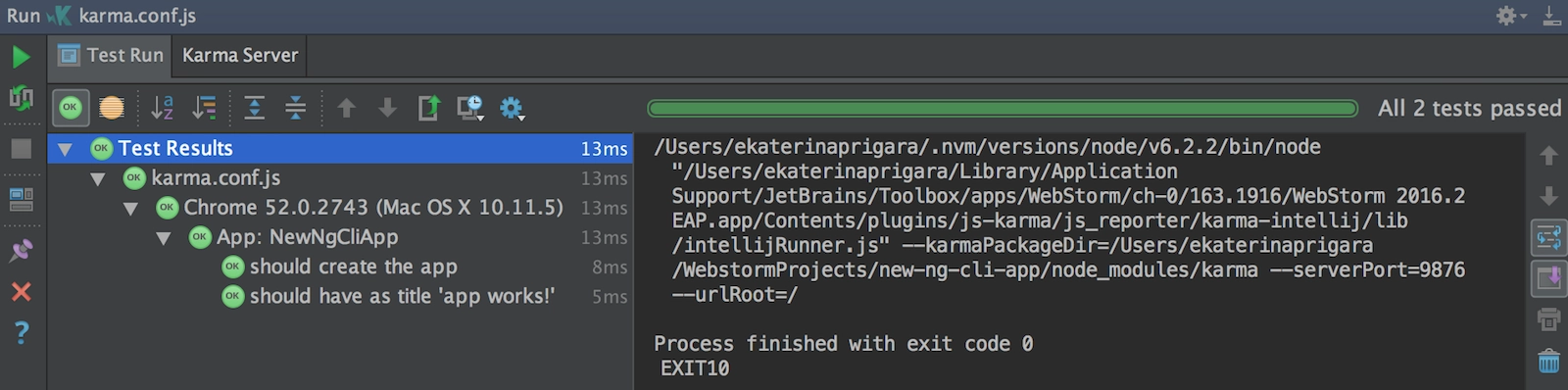Click the Karma icon in the Run header
Viewport: 1568px width, 390px height.
point(60,16)
